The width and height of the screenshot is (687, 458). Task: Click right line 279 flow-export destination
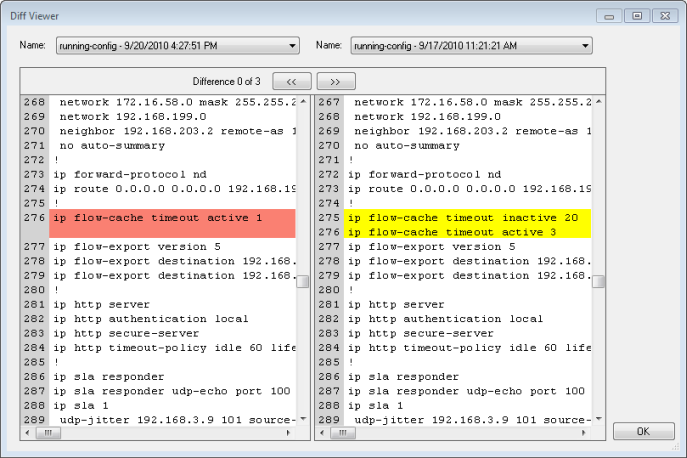coord(469,276)
